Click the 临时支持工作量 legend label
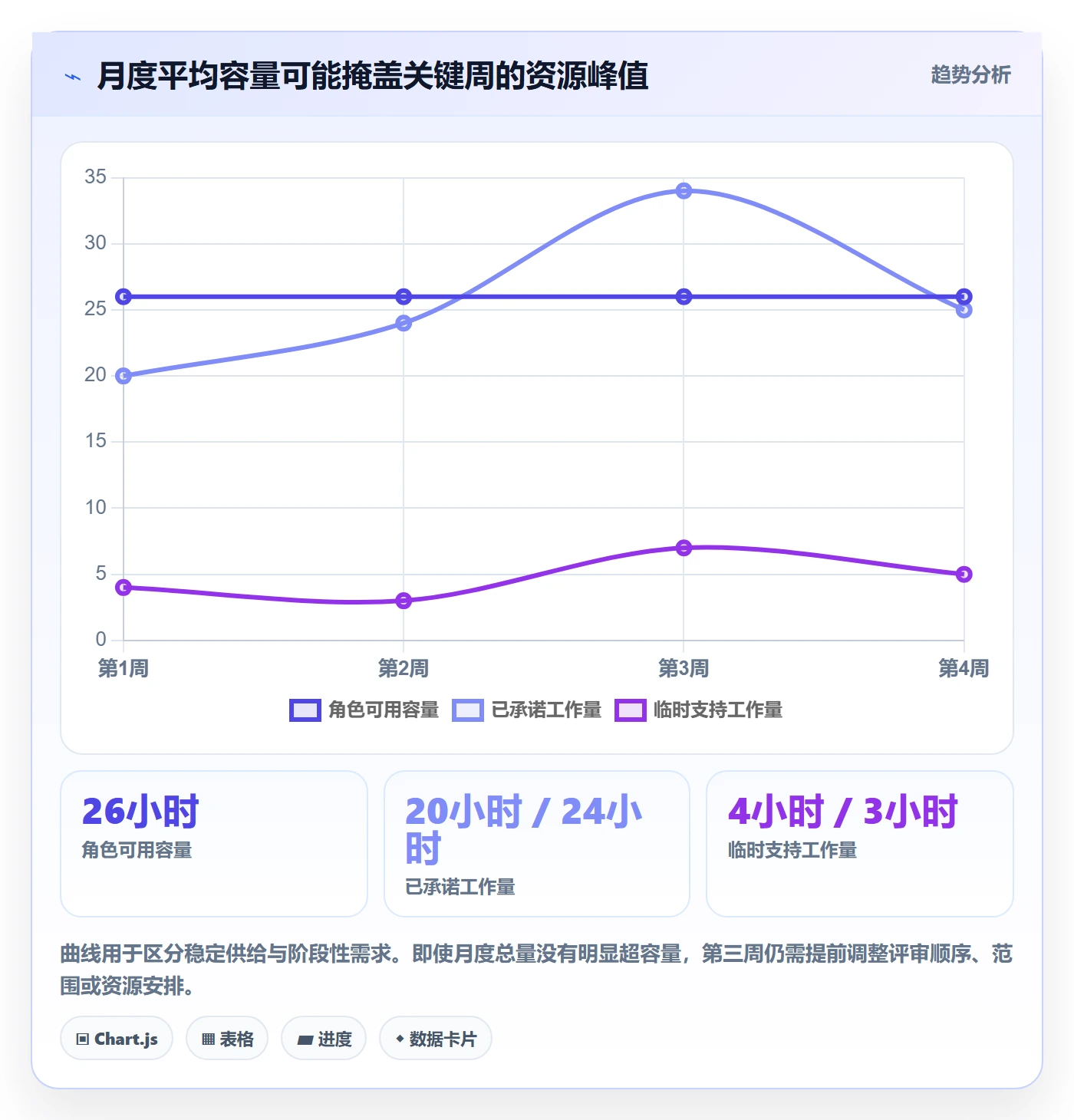Image resolution: width=1074 pixels, height=1120 pixels. point(718,710)
